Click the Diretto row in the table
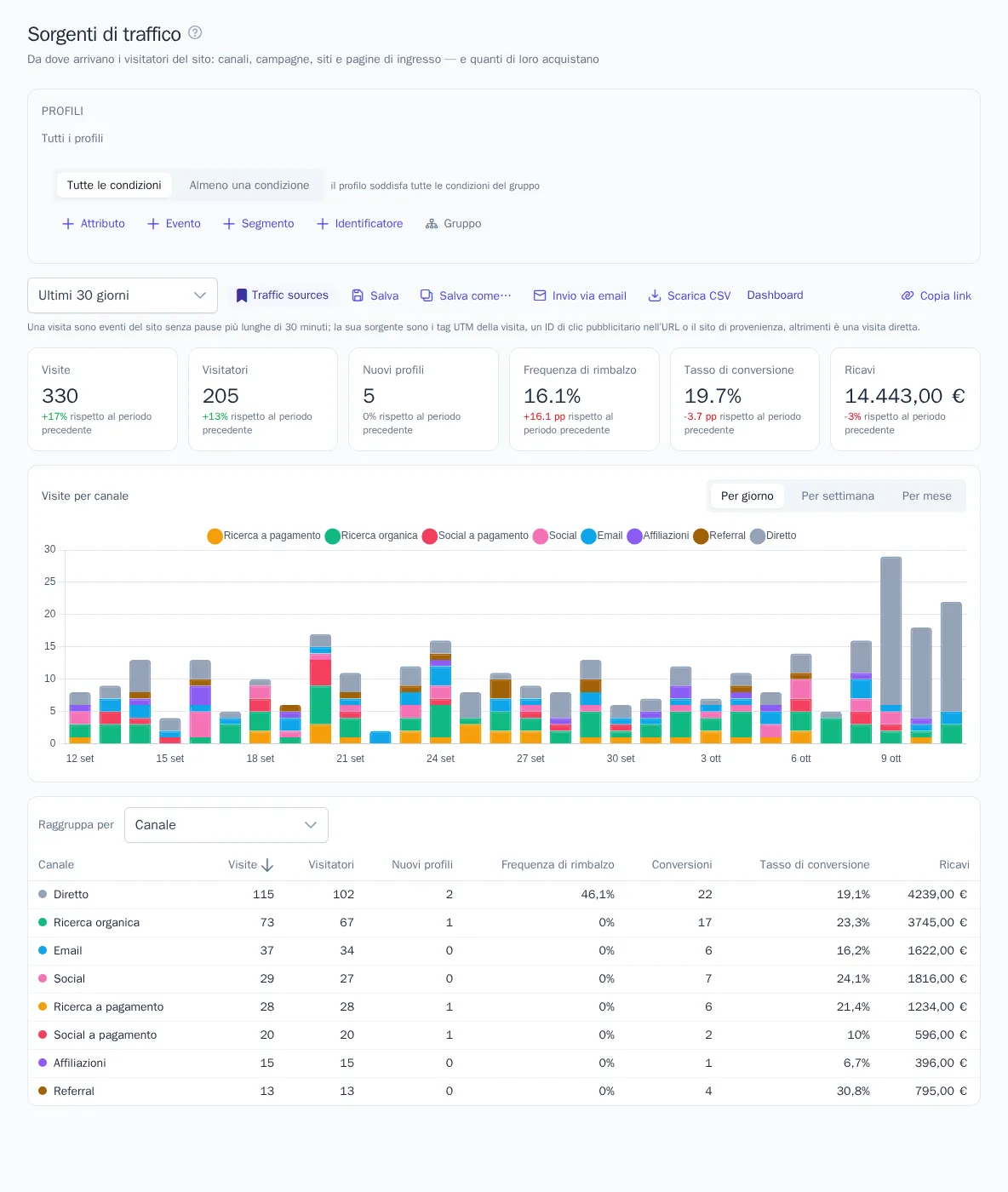 (x=504, y=894)
